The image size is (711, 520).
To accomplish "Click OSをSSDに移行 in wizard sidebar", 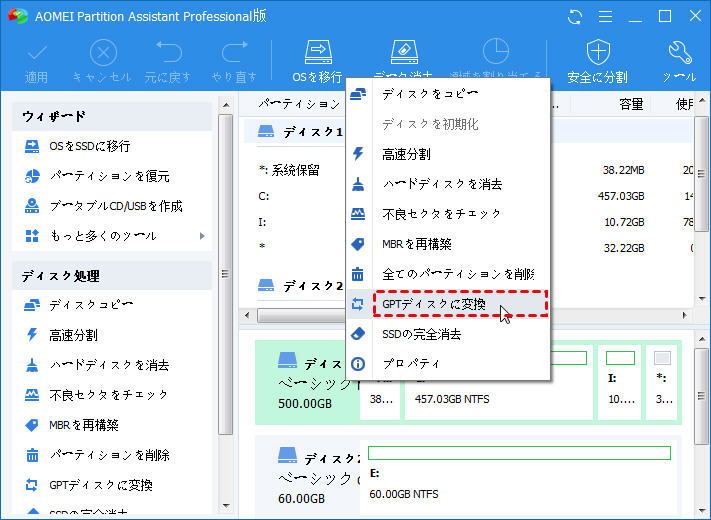I will click(x=90, y=146).
